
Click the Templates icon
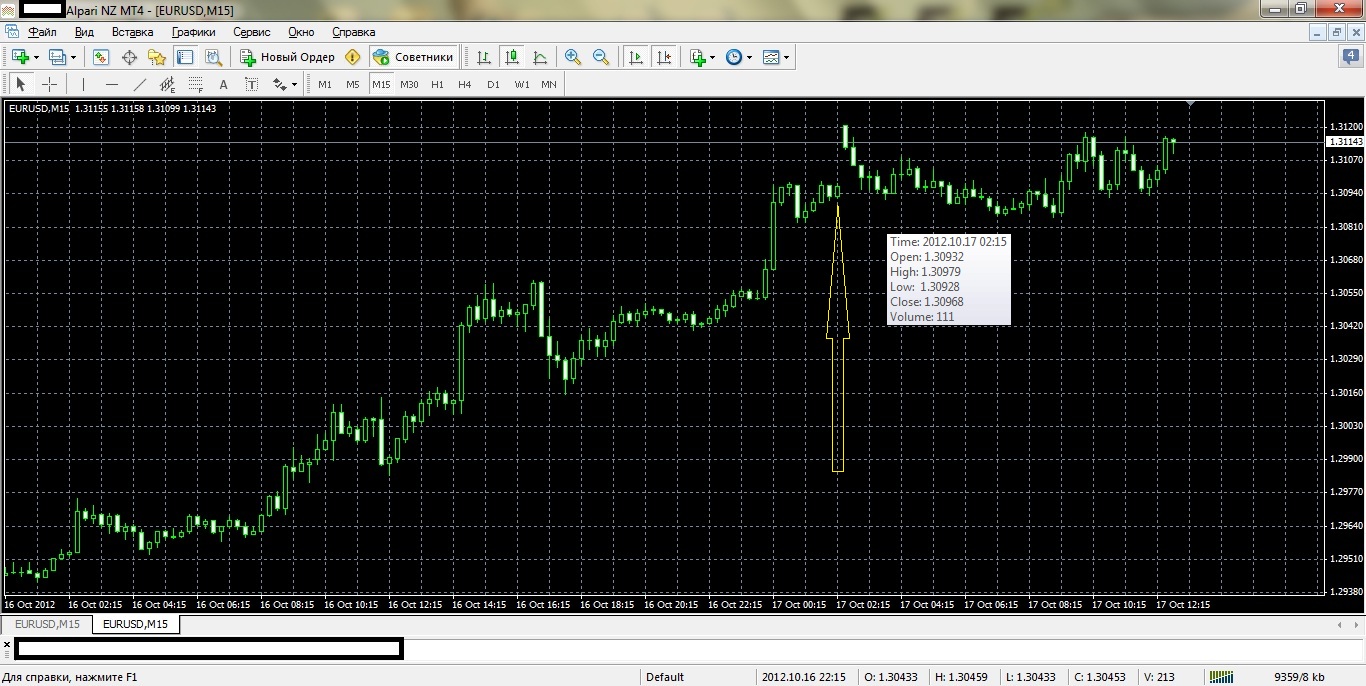point(771,57)
